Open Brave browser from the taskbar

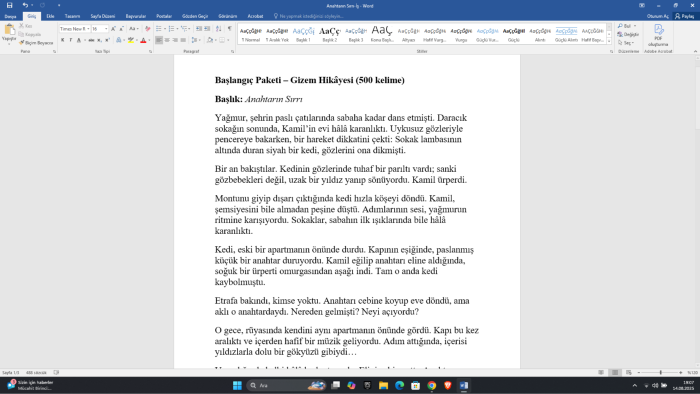tap(447, 386)
